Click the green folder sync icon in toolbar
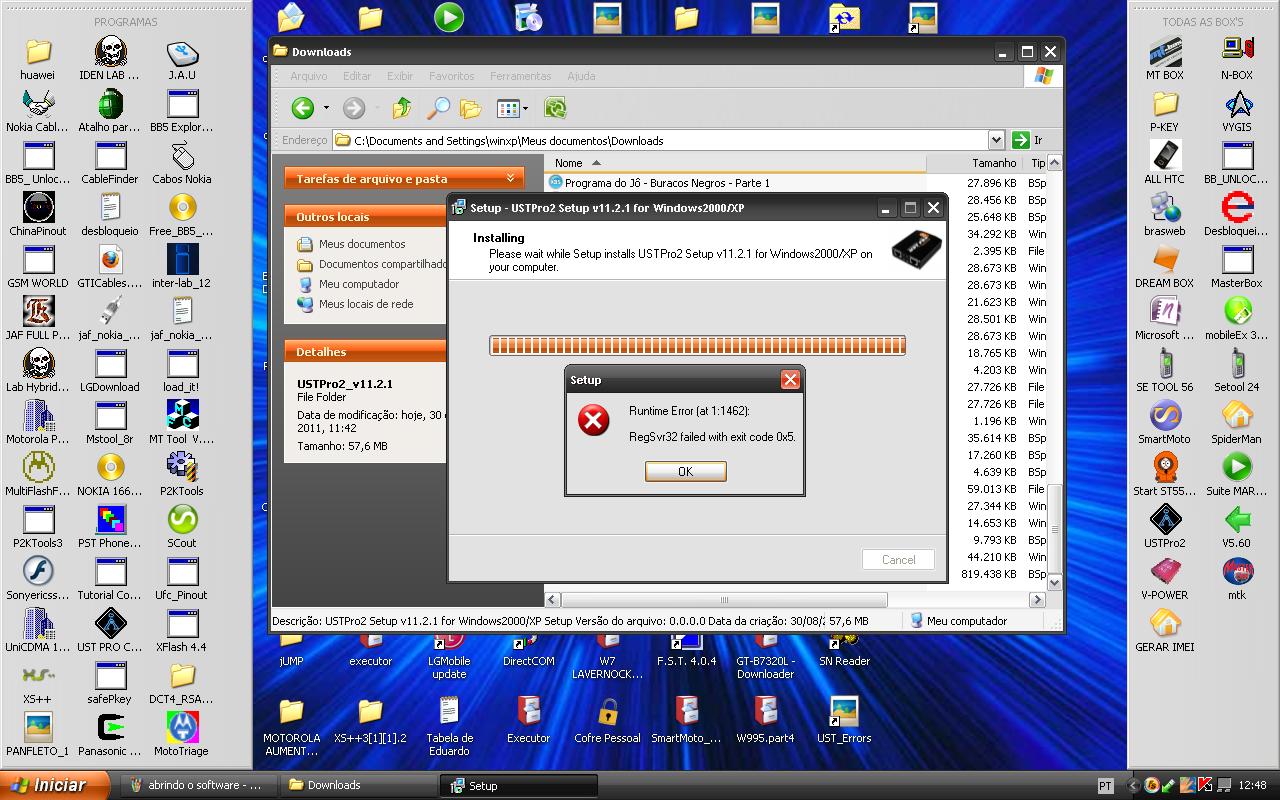1280x800 pixels. point(555,108)
